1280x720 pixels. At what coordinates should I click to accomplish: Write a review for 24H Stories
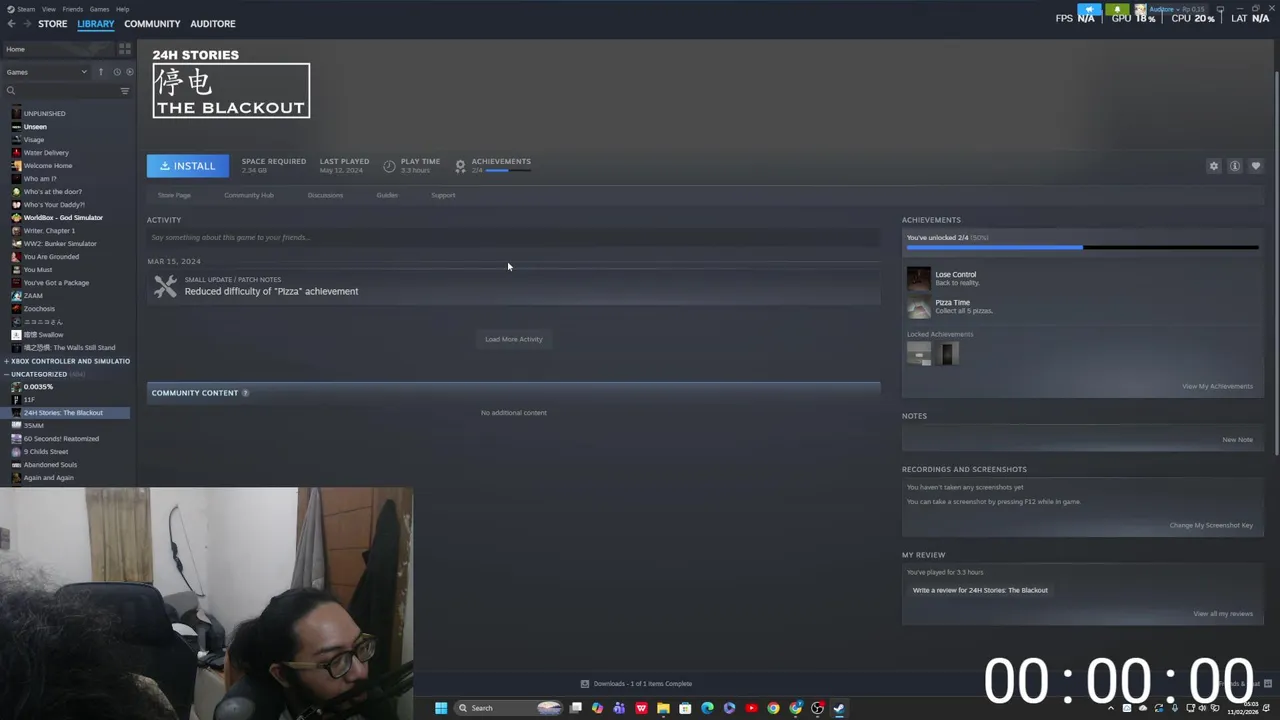980,590
